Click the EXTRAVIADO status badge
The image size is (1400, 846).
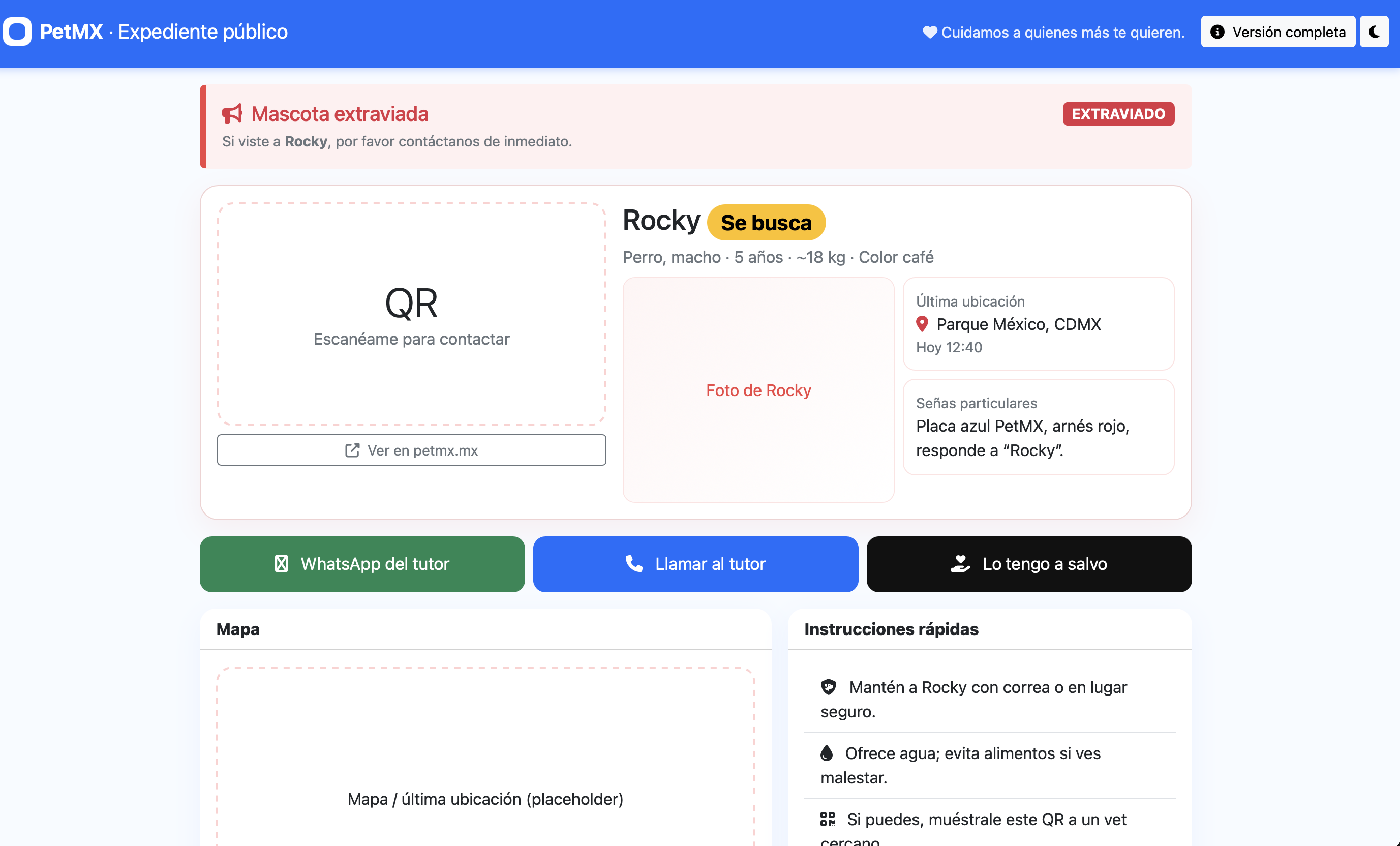point(1118,114)
